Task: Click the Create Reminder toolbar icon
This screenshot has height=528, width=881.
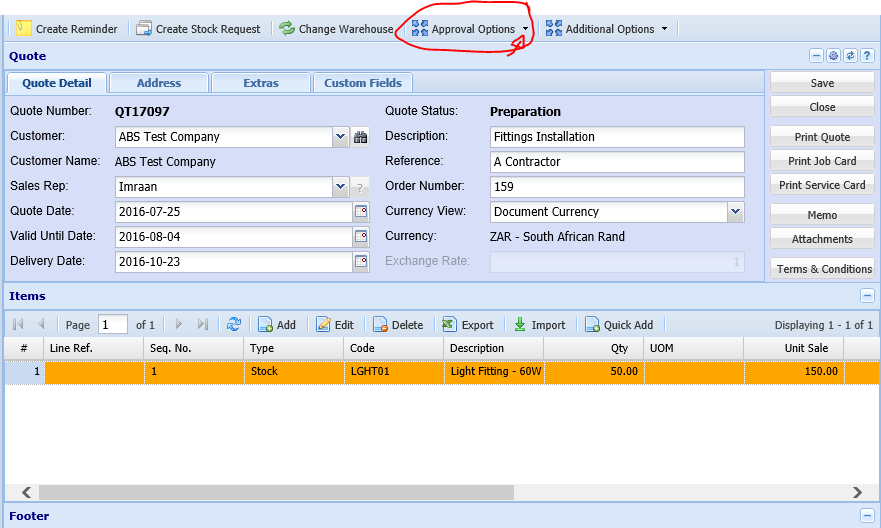Action: [23, 29]
